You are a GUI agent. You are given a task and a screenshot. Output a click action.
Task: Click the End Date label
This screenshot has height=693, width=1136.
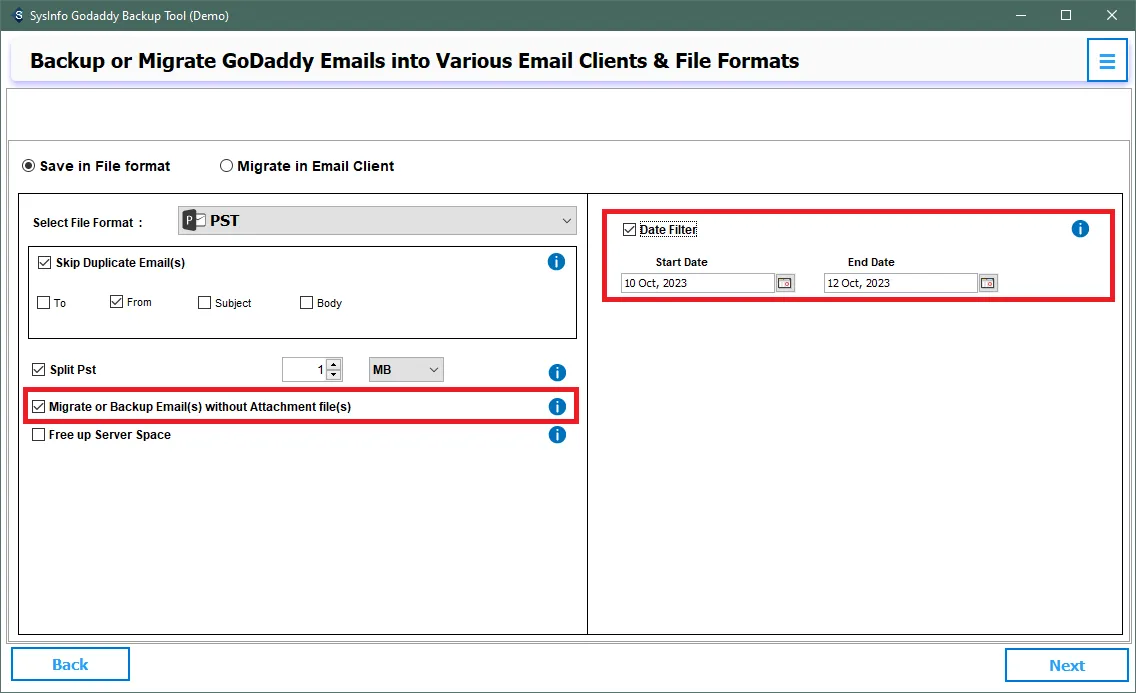pos(871,262)
